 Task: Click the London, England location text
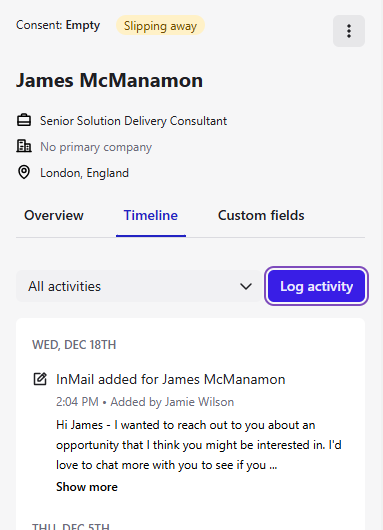click(85, 173)
